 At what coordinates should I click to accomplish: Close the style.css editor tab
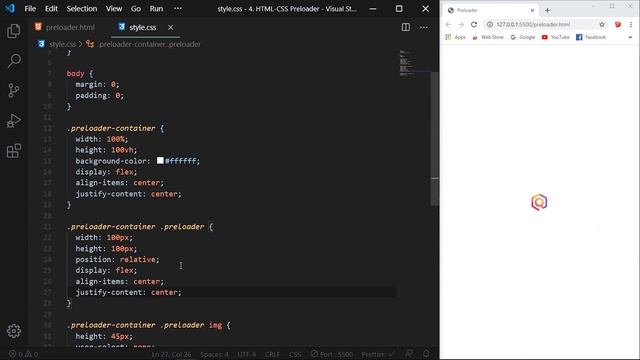click(x=171, y=27)
